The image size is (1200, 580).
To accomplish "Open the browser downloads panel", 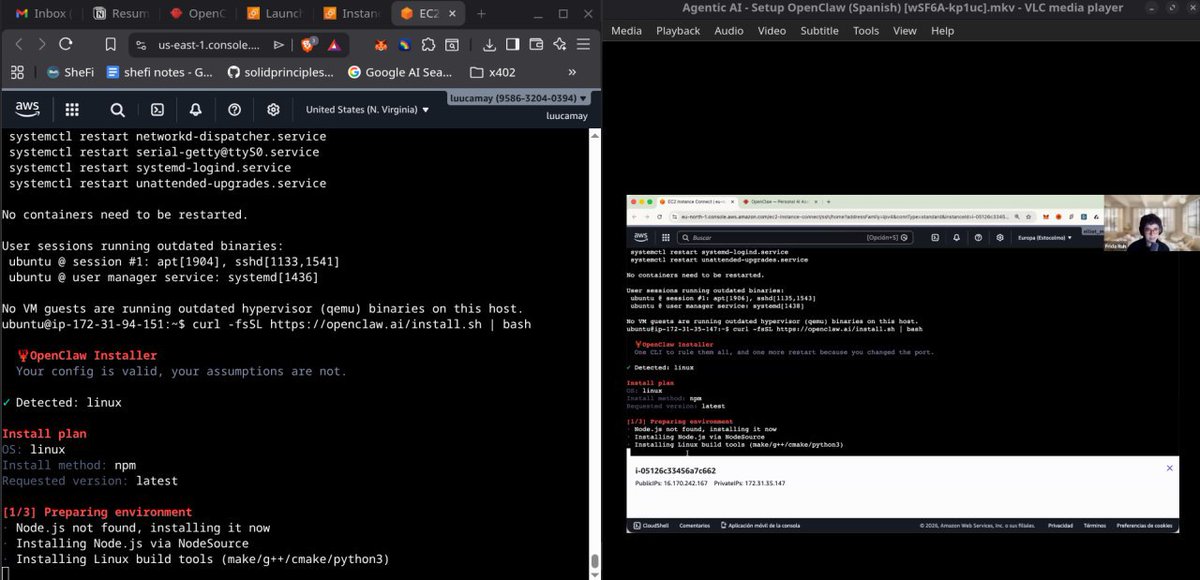I will pos(489,45).
